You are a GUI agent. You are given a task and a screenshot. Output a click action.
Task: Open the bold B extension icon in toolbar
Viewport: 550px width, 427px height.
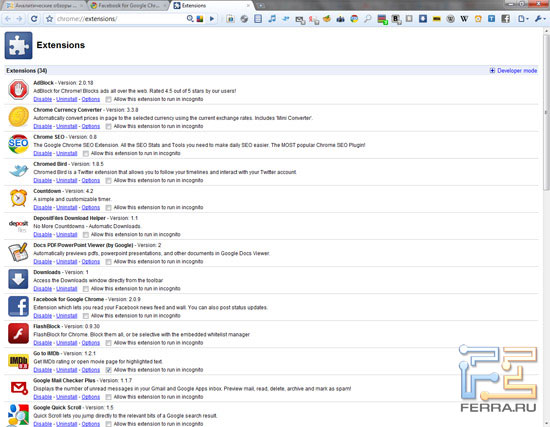point(396,19)
